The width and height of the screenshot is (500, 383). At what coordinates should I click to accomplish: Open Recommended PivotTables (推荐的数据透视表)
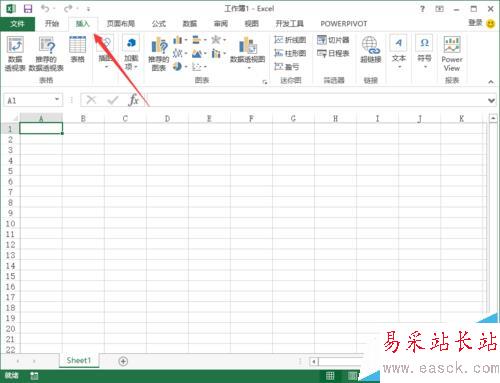click(46, 53)
